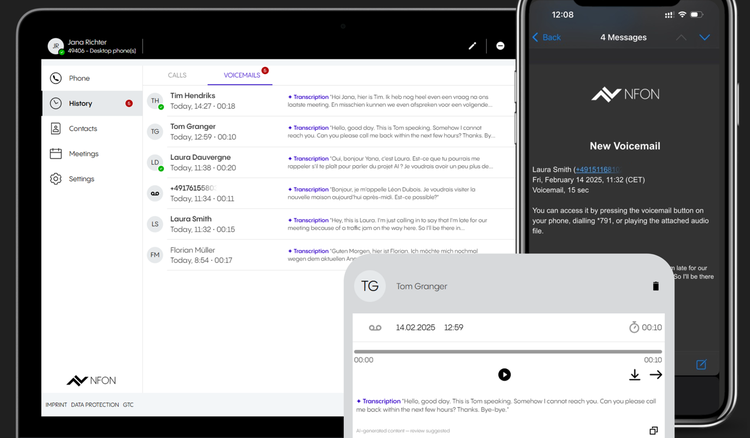Click the do-not-disturb status icon in the header

(500, 46)
